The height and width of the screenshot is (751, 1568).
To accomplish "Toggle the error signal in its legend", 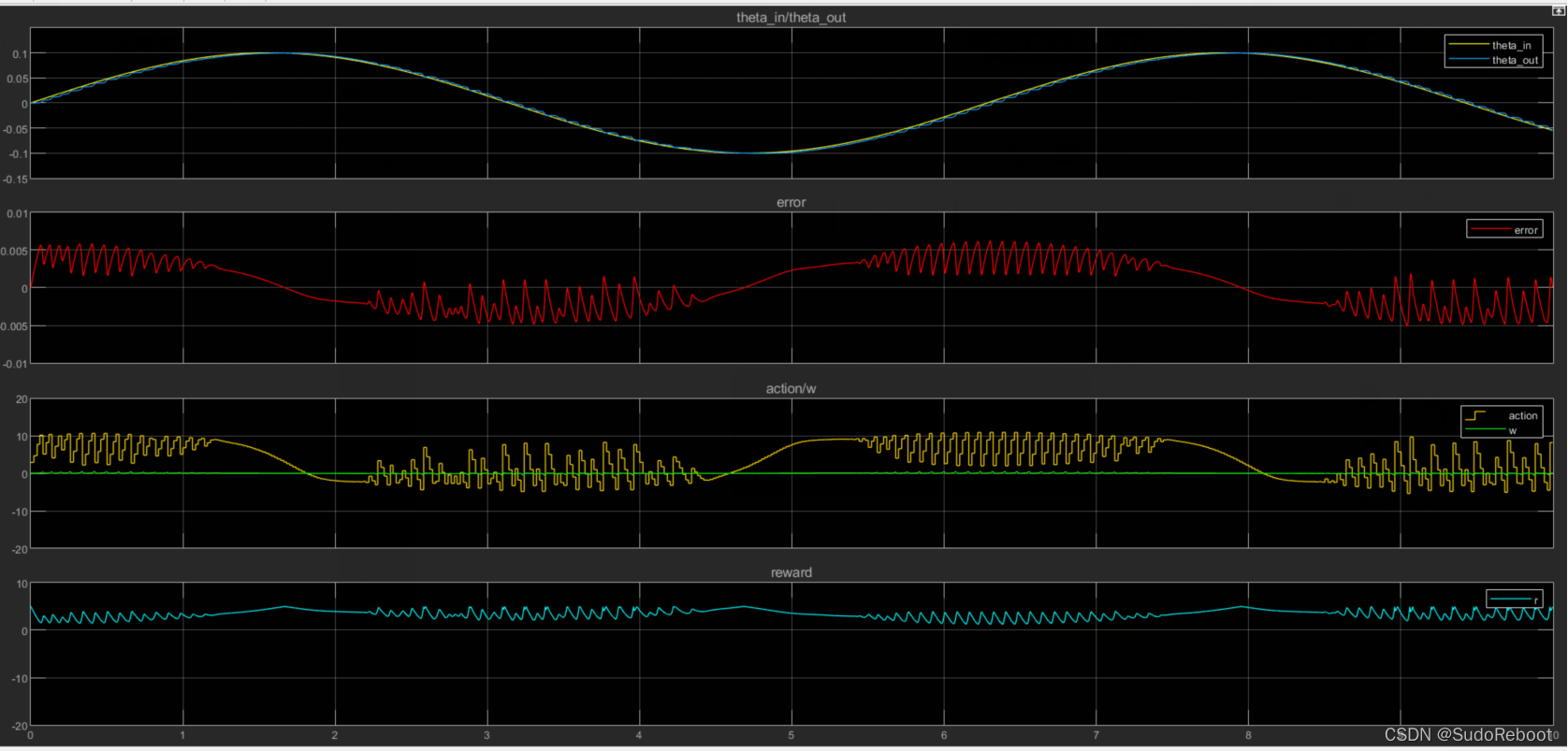I will click(x=1504, y=230).
